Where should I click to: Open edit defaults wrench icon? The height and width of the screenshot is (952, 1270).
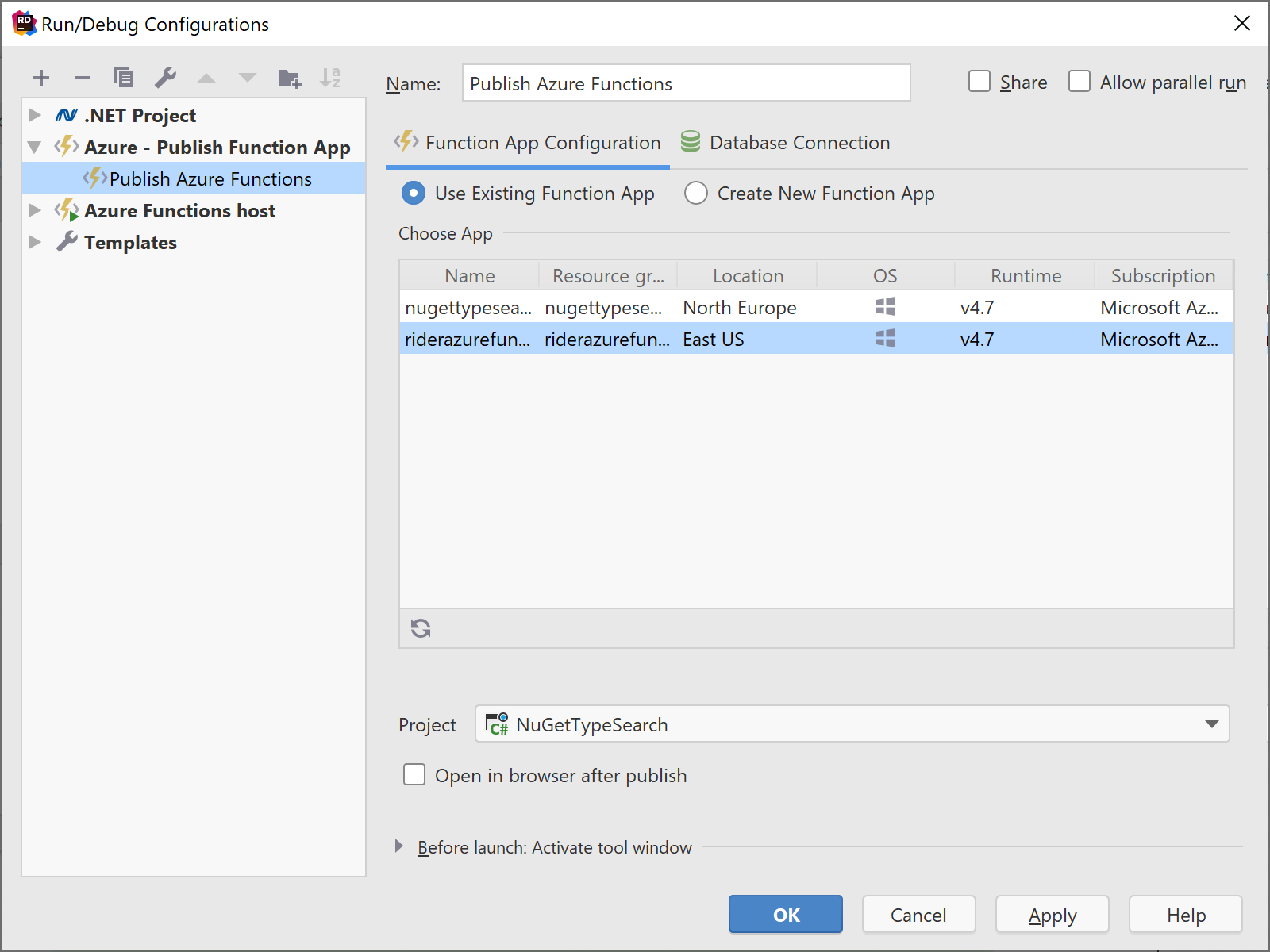pyautogui.click(x=165, y=78)
